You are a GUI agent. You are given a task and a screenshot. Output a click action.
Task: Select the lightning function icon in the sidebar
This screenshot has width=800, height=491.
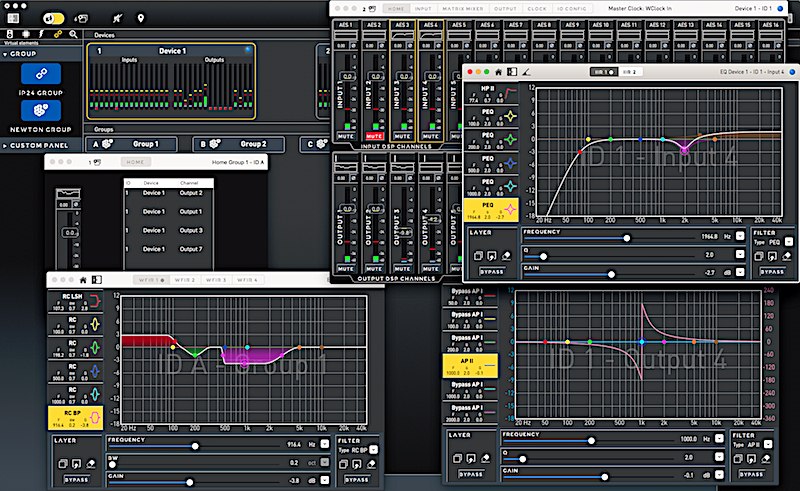[x=41, y=34]
